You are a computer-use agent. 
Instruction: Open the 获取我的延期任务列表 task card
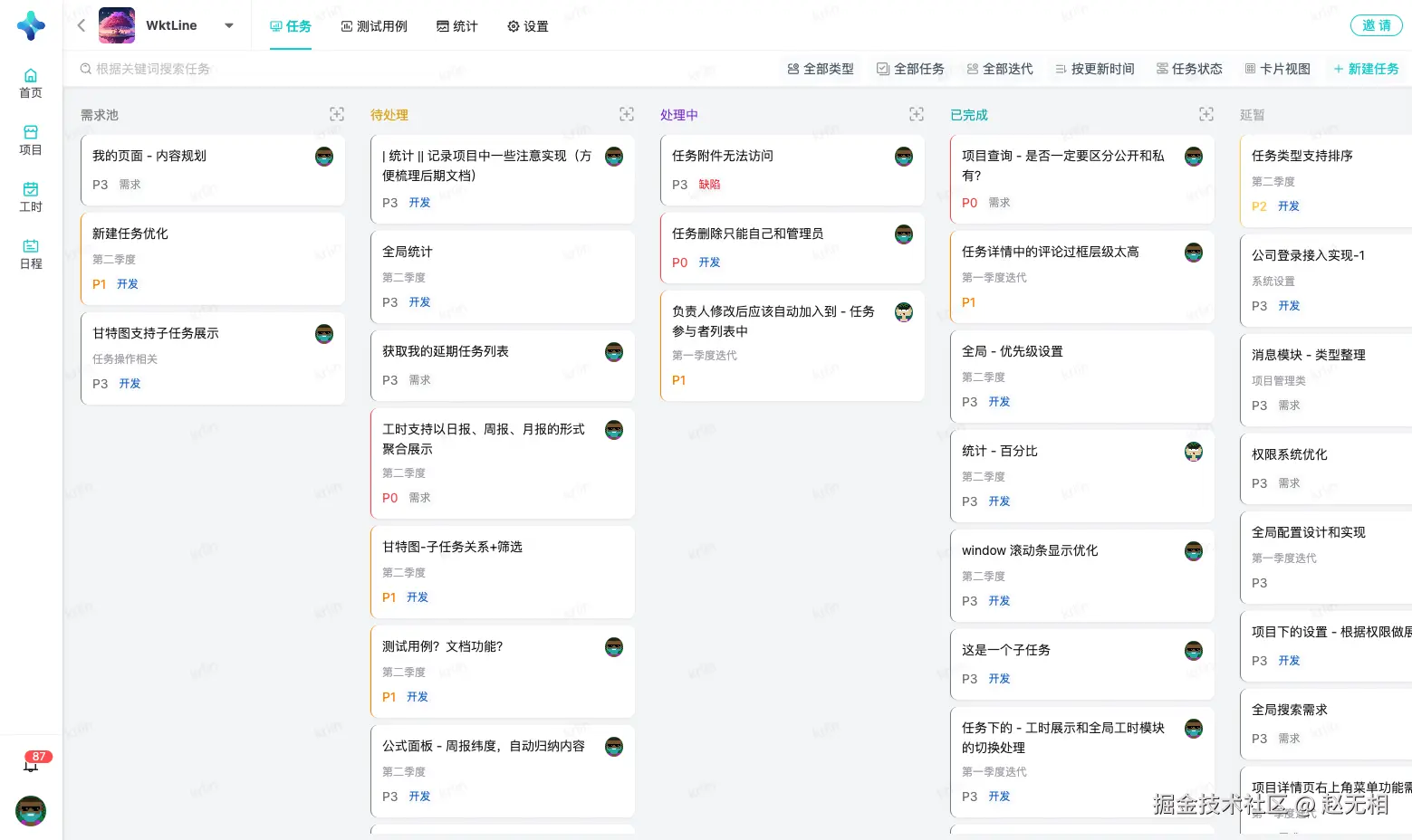click(x=503, y=366)
